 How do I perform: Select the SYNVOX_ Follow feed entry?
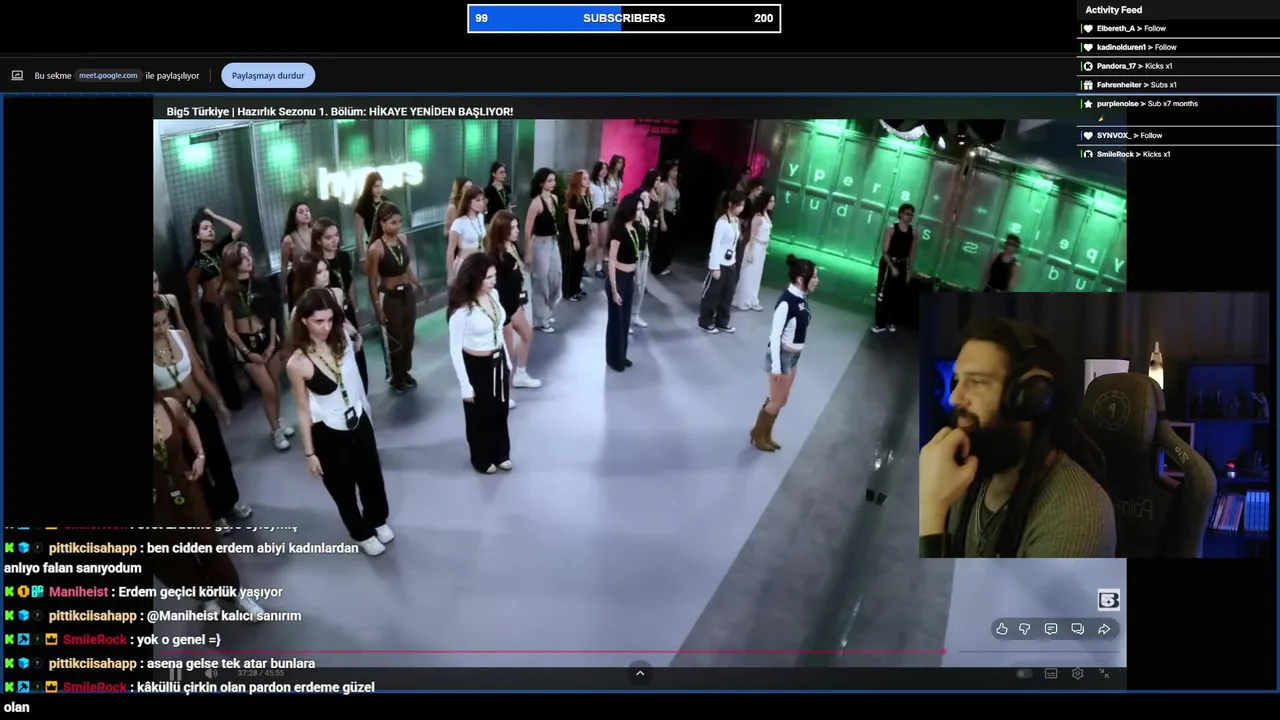(x=1178, y=135)
